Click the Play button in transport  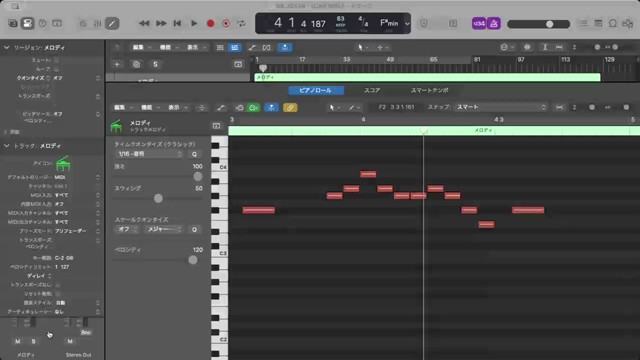[194, 23]
